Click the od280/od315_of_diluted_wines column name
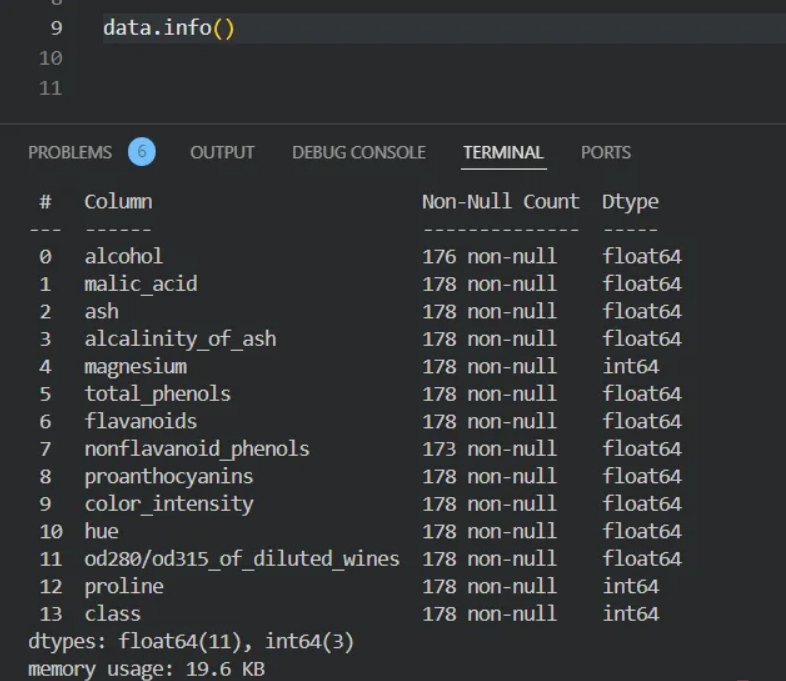This screenshot has height=681, width=786. (242, 559)
